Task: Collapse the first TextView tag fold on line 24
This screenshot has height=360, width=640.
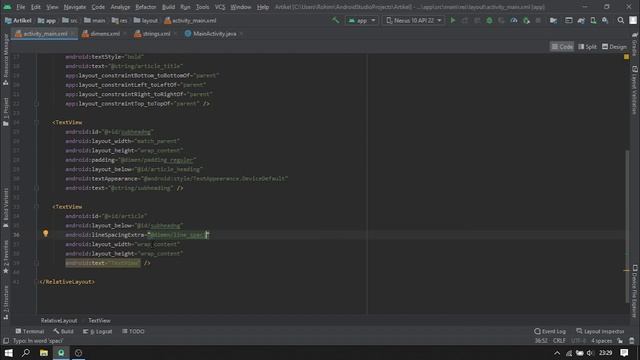Action: (x=36, y=122)
